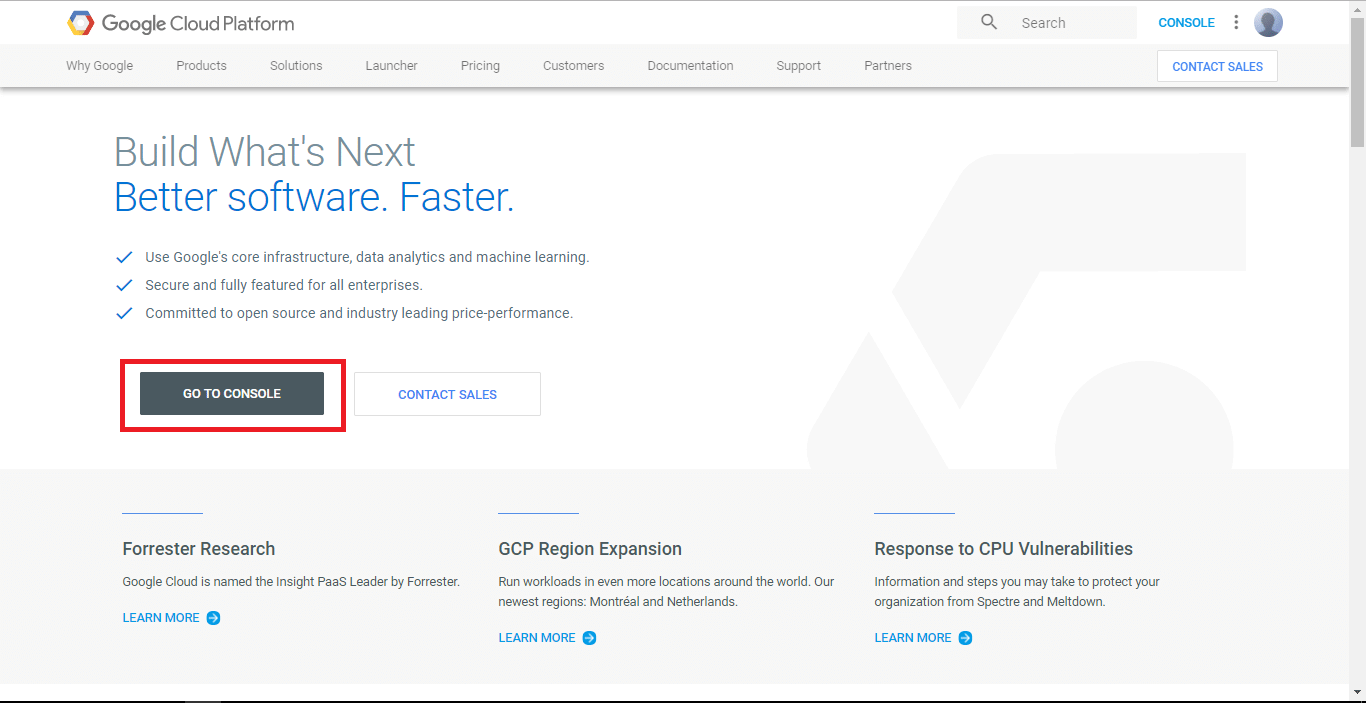The height and width of the screenshot is (703, 1366).
Task: Click the Build What's Next headline
Action: (265, 152)
